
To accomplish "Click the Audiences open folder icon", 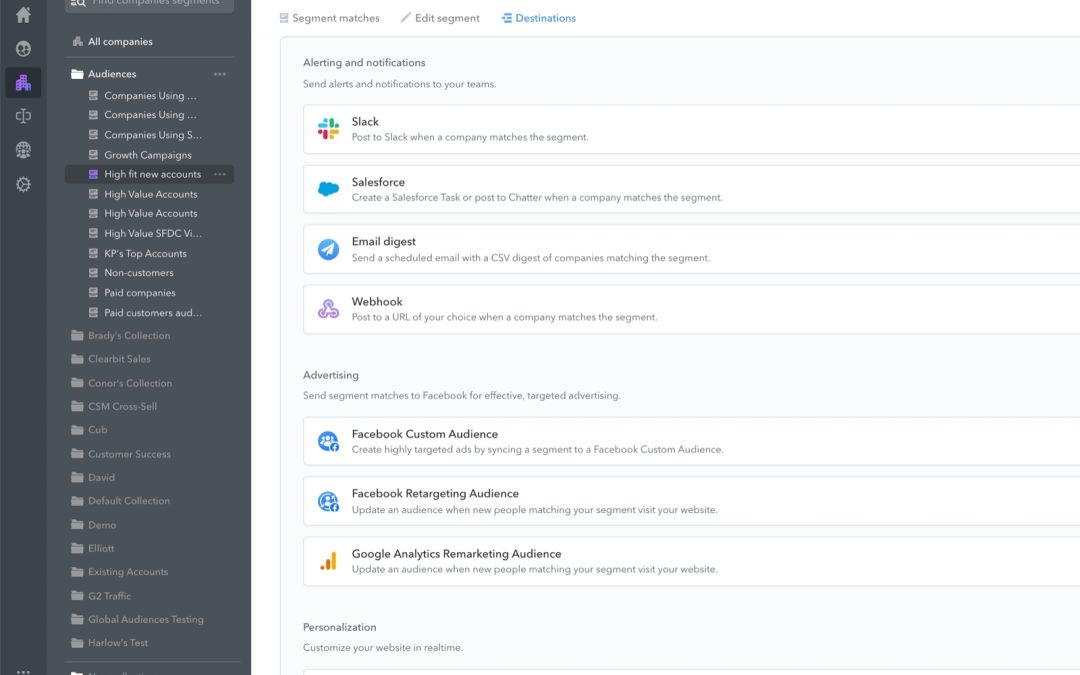I will 77,74.
